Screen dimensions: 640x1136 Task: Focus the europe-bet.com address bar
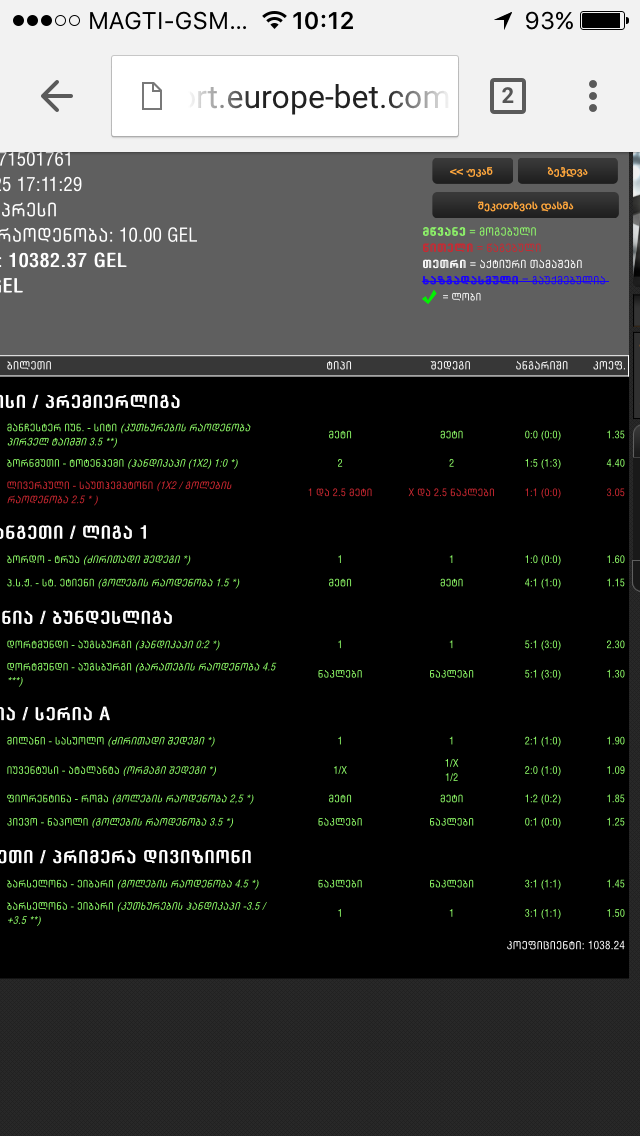(x=285, y=96)
